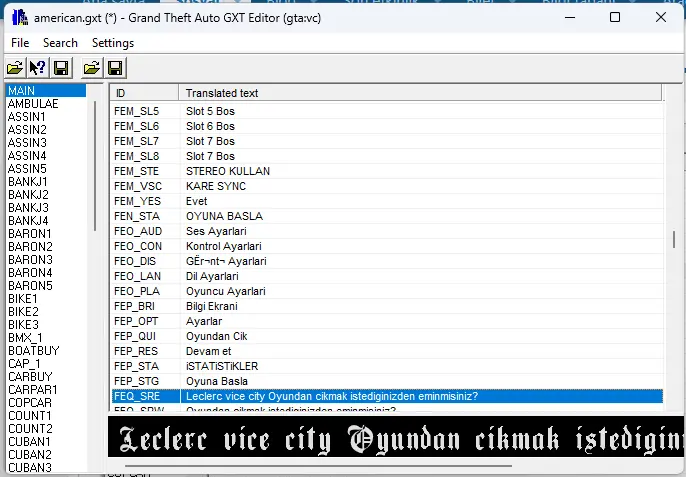Click the second save floppy disk icon
Screen dimensions: 686x477
point(115,68)
